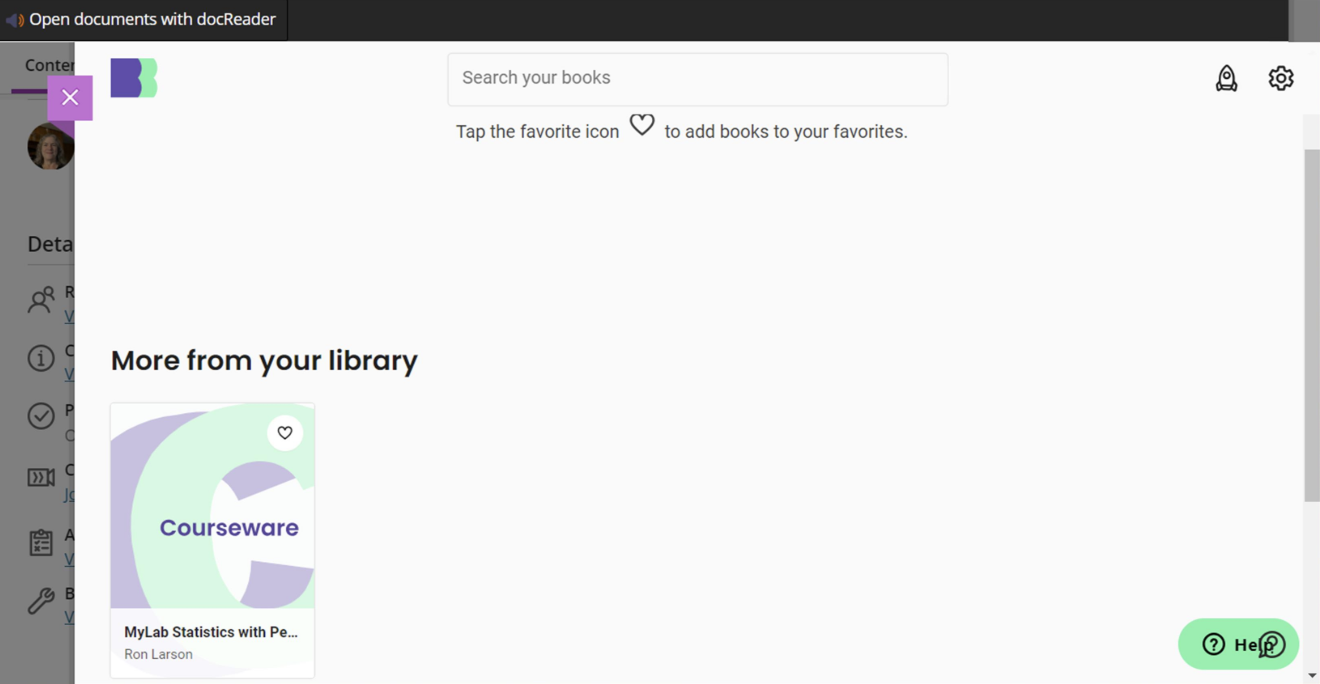Open the settings gear icon
Viewport: 1320px width, 684px height.
pyautogui.click(x=1281, y=78)
